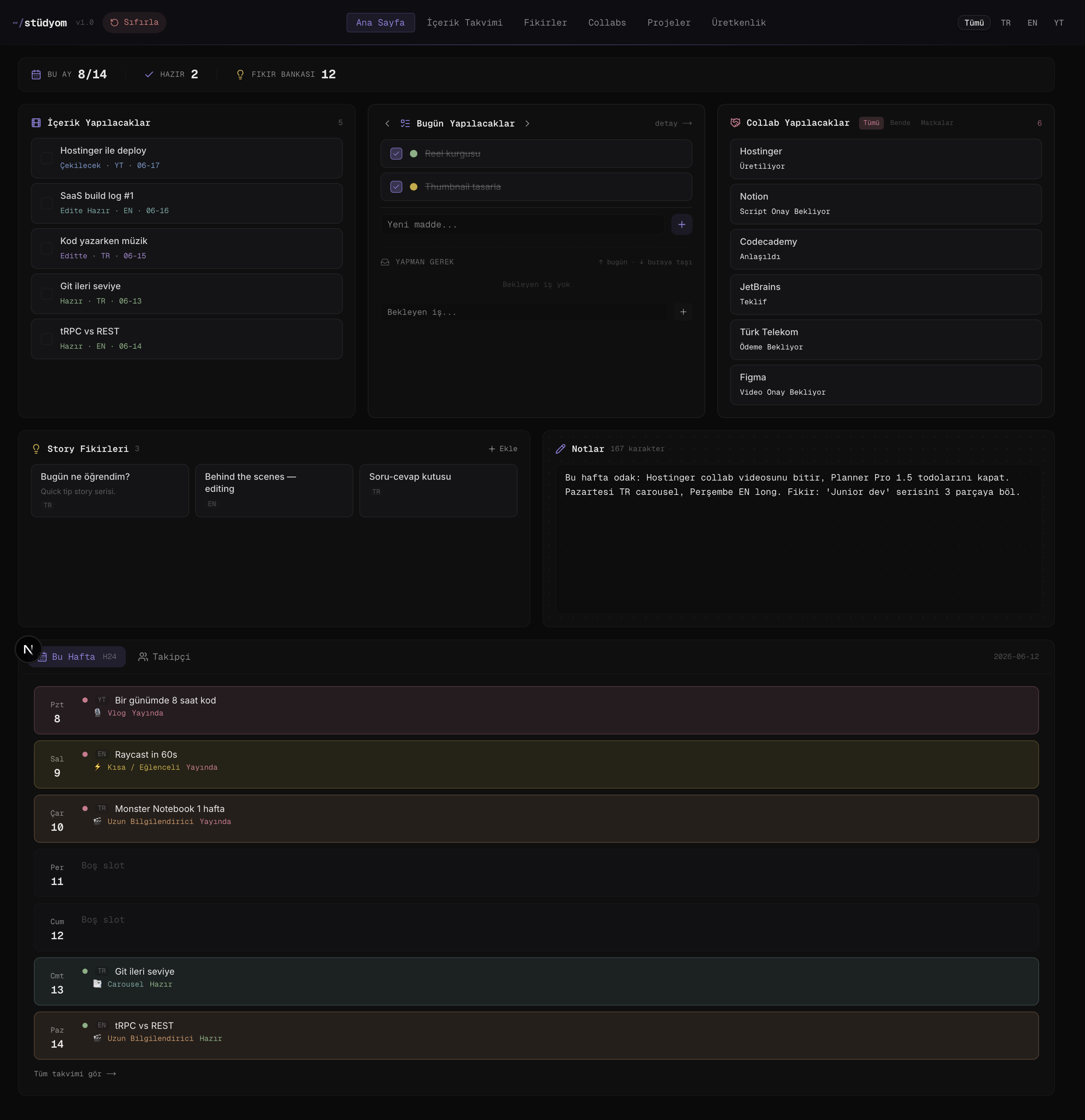Image resolution: width=1085 pixels, height=1120 pixels.
Task: Open the Üretkenlik tab
Action: 738,23
